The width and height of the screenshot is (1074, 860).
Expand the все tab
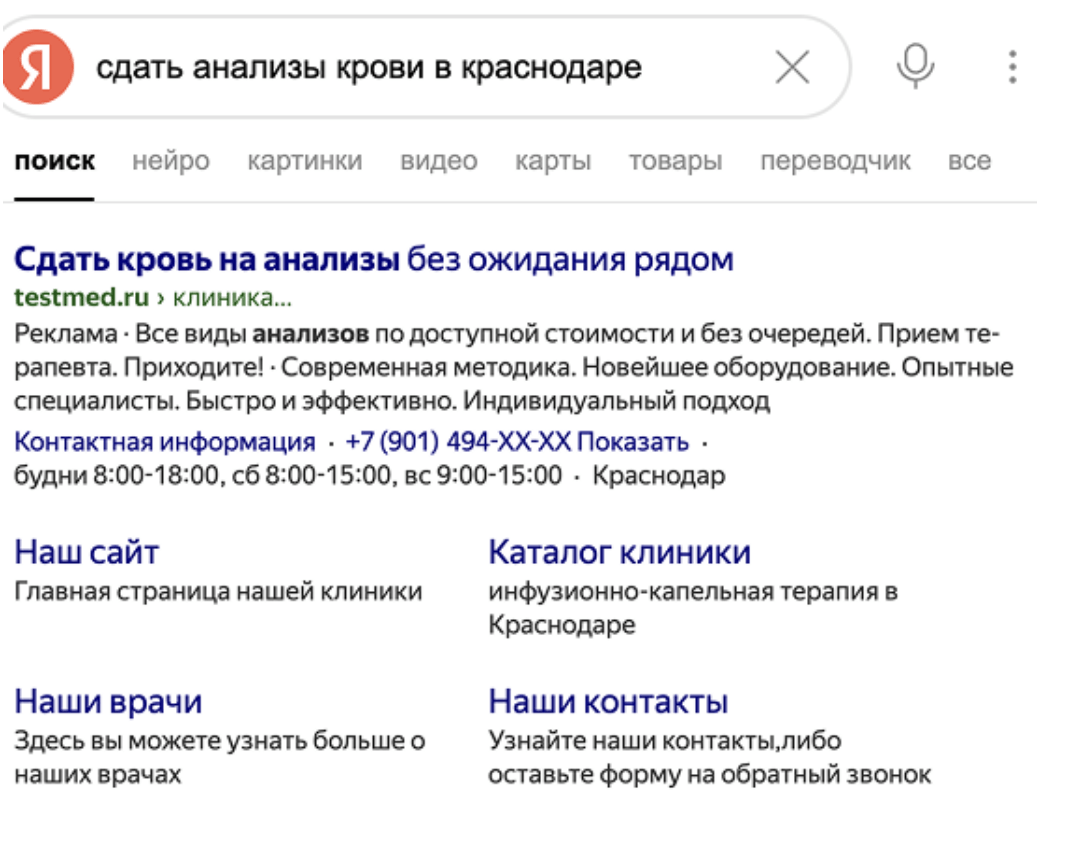coord(969,161)
